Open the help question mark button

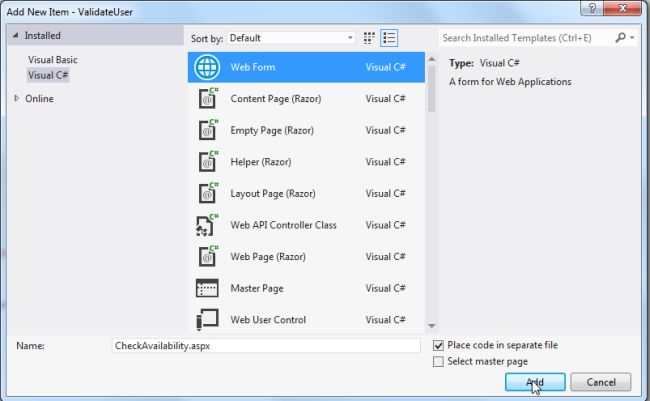592,8
